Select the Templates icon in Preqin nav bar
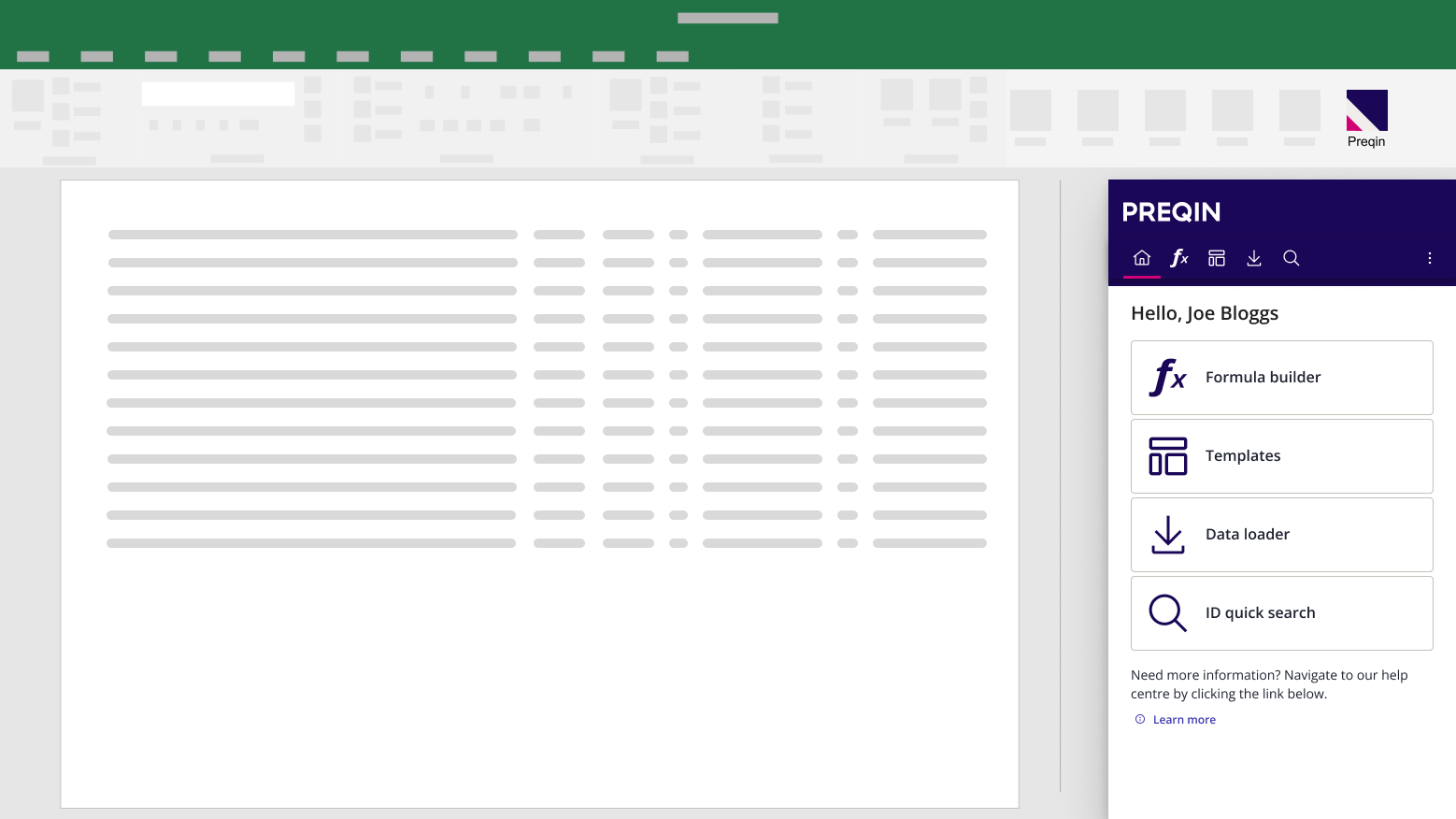Image resolution: width=1456 pixels, height=819 pixels. pos(1216,257)
